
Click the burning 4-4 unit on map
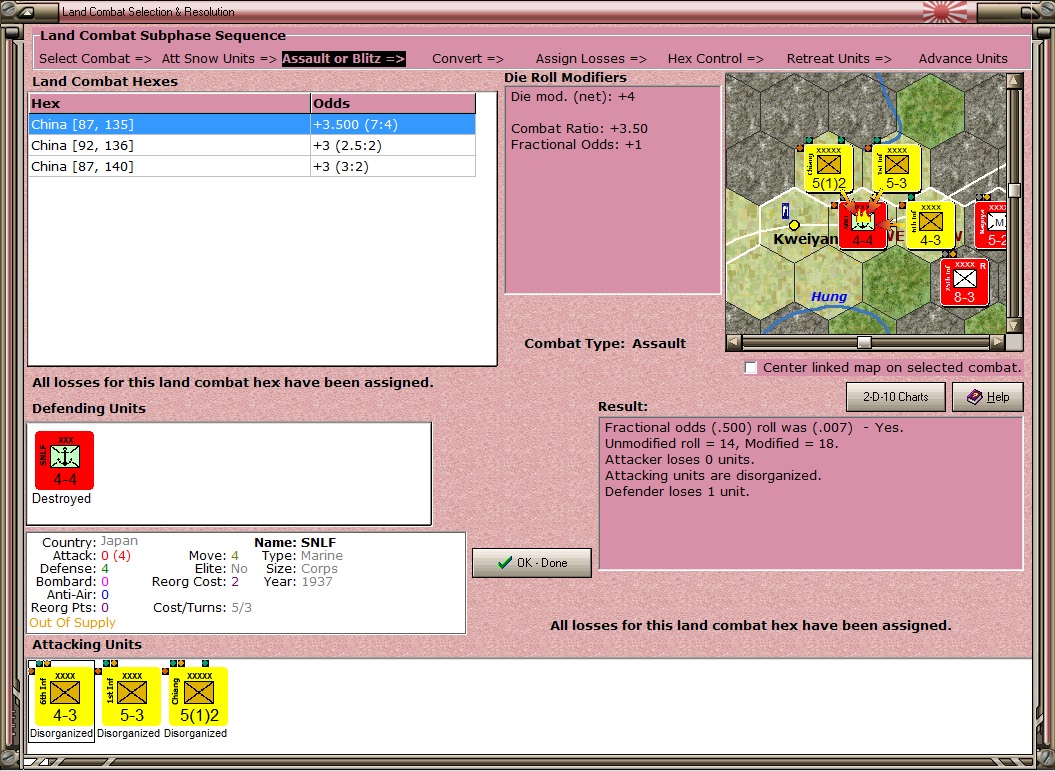pyautogui.click(x=863, y=224)
